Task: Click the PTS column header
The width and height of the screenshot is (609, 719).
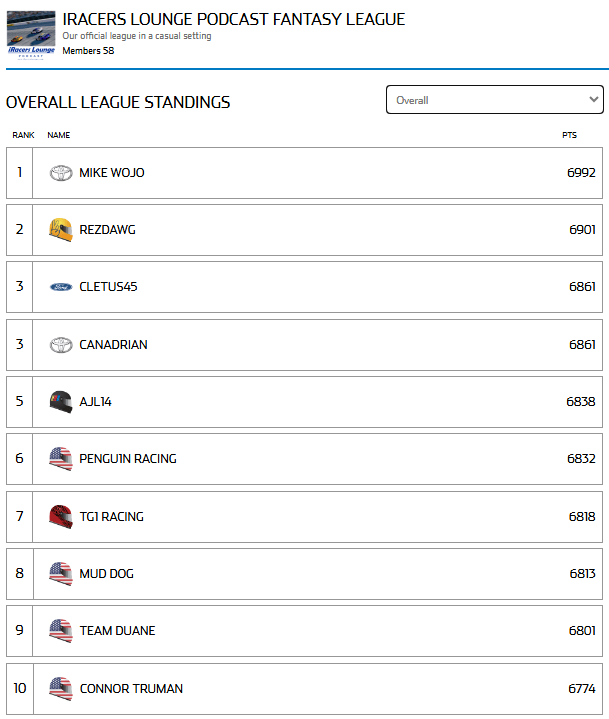Action: tap(569, 135)
